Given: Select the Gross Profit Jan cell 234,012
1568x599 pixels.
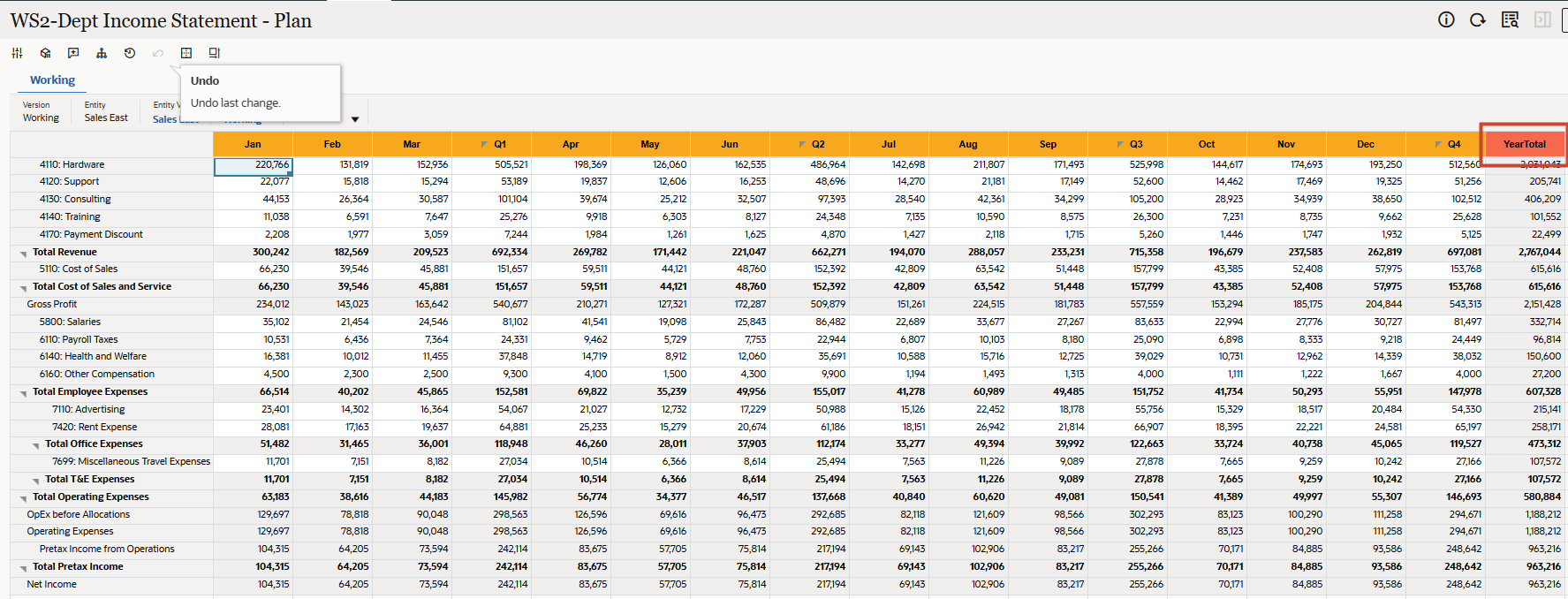Looking at the screenshot, I should [253, 304].
